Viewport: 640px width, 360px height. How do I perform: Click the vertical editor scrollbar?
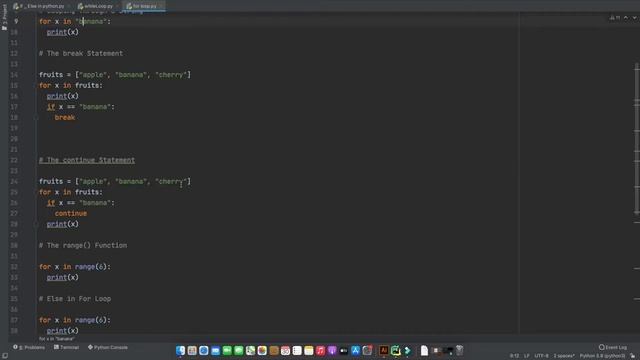coord(637,139)
